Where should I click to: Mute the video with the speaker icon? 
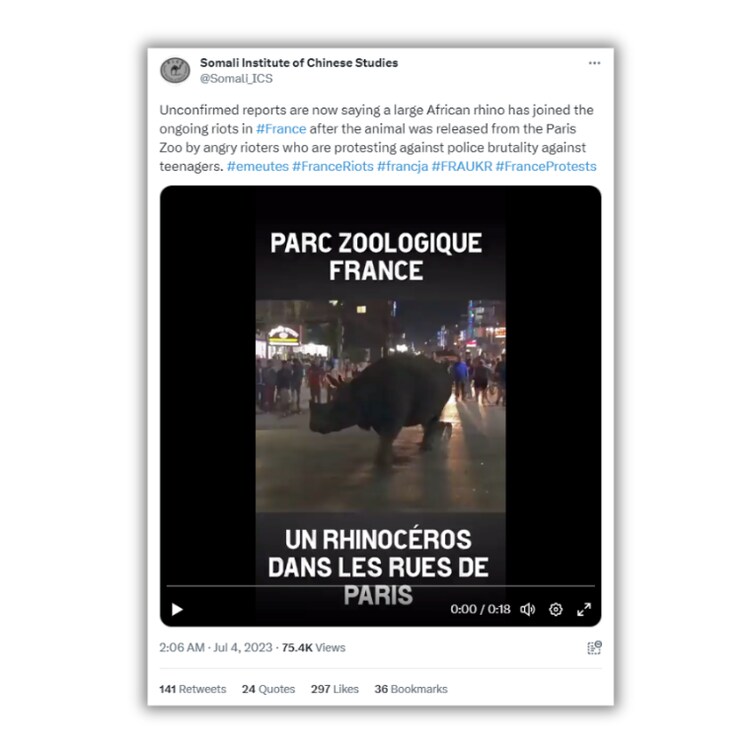tap(527, 609)
